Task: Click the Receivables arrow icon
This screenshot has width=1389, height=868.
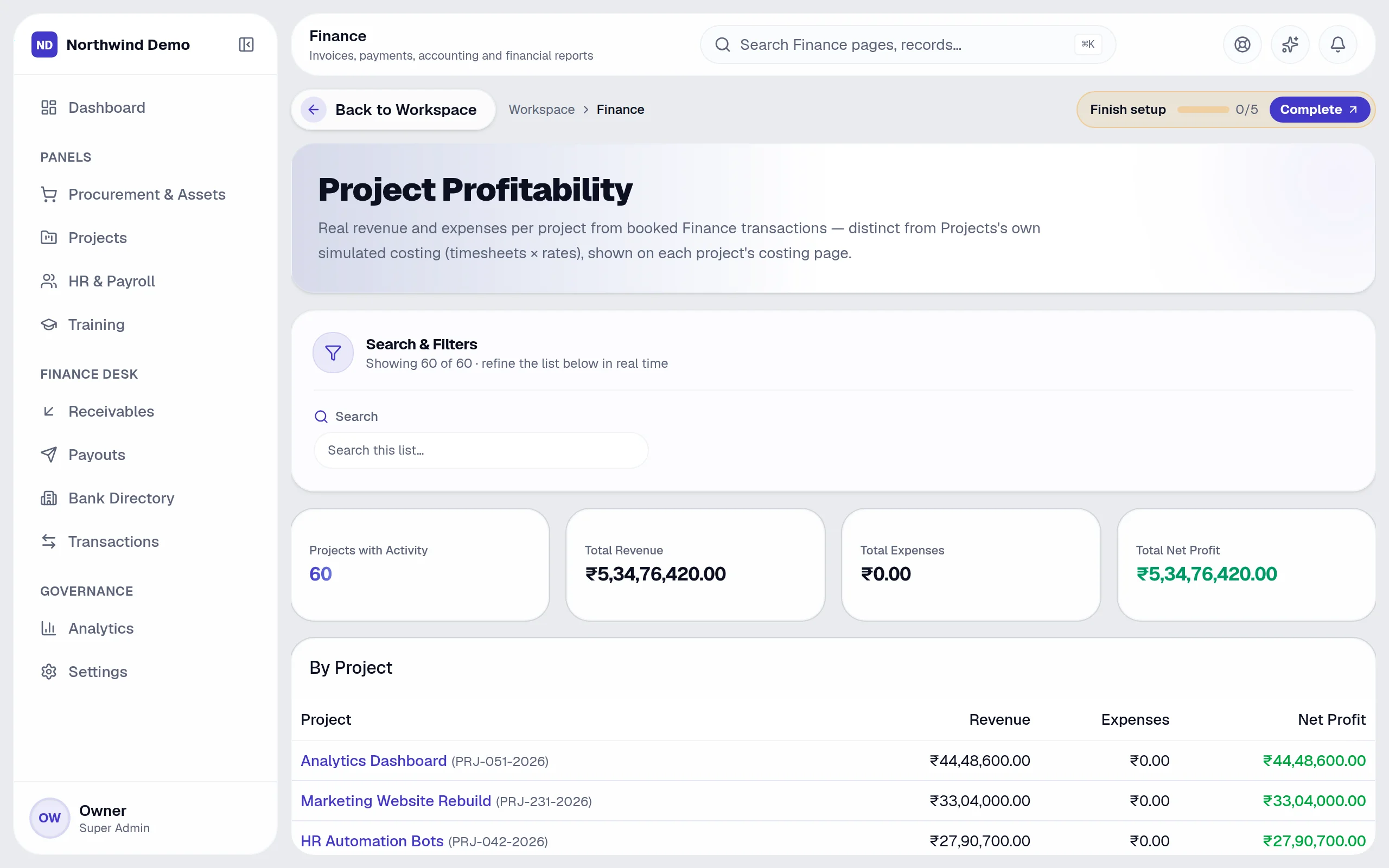Action: point(49,411)
